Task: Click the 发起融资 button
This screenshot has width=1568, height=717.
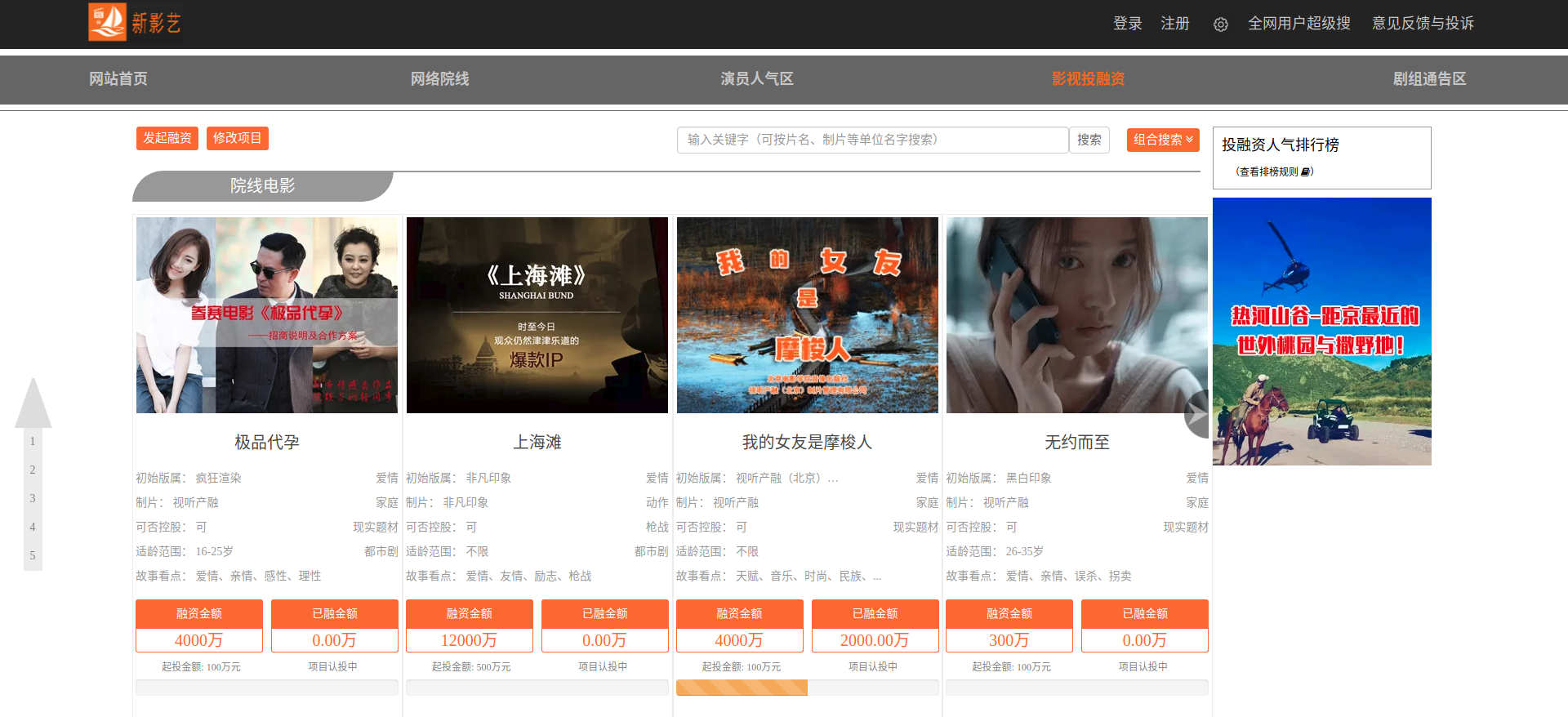Action: [x=167, y=138]
